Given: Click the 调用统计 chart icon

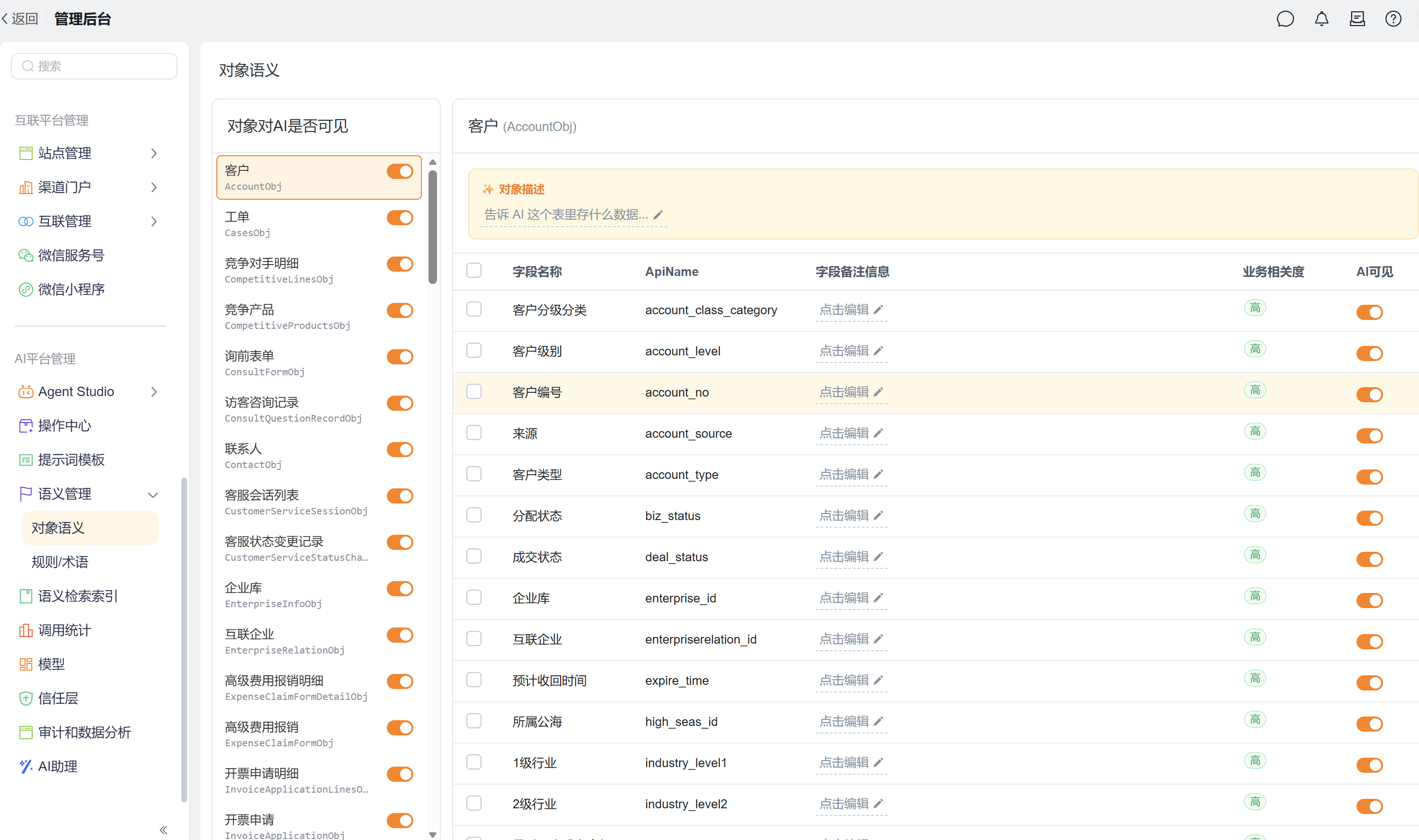Looking at the screenshot, I should click(26, 630).
